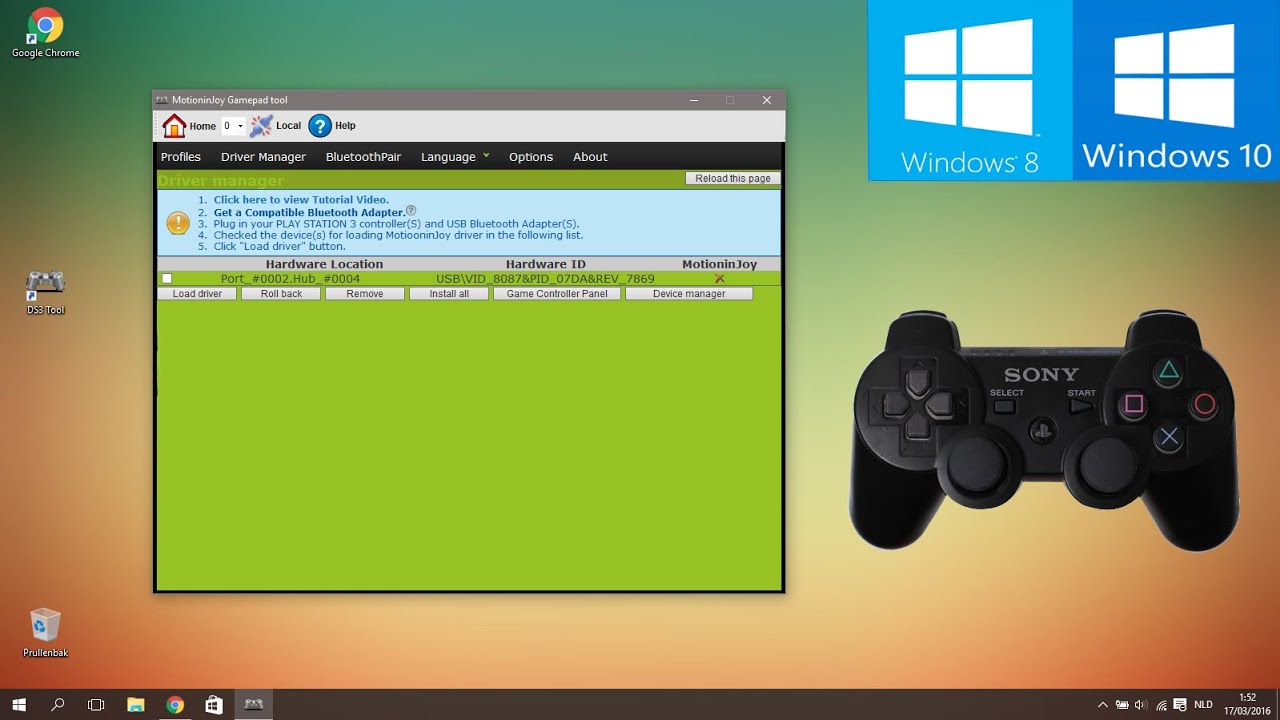Open the Options menu
The height and width of the screenshot is (720, 1280).
point(531,157)
